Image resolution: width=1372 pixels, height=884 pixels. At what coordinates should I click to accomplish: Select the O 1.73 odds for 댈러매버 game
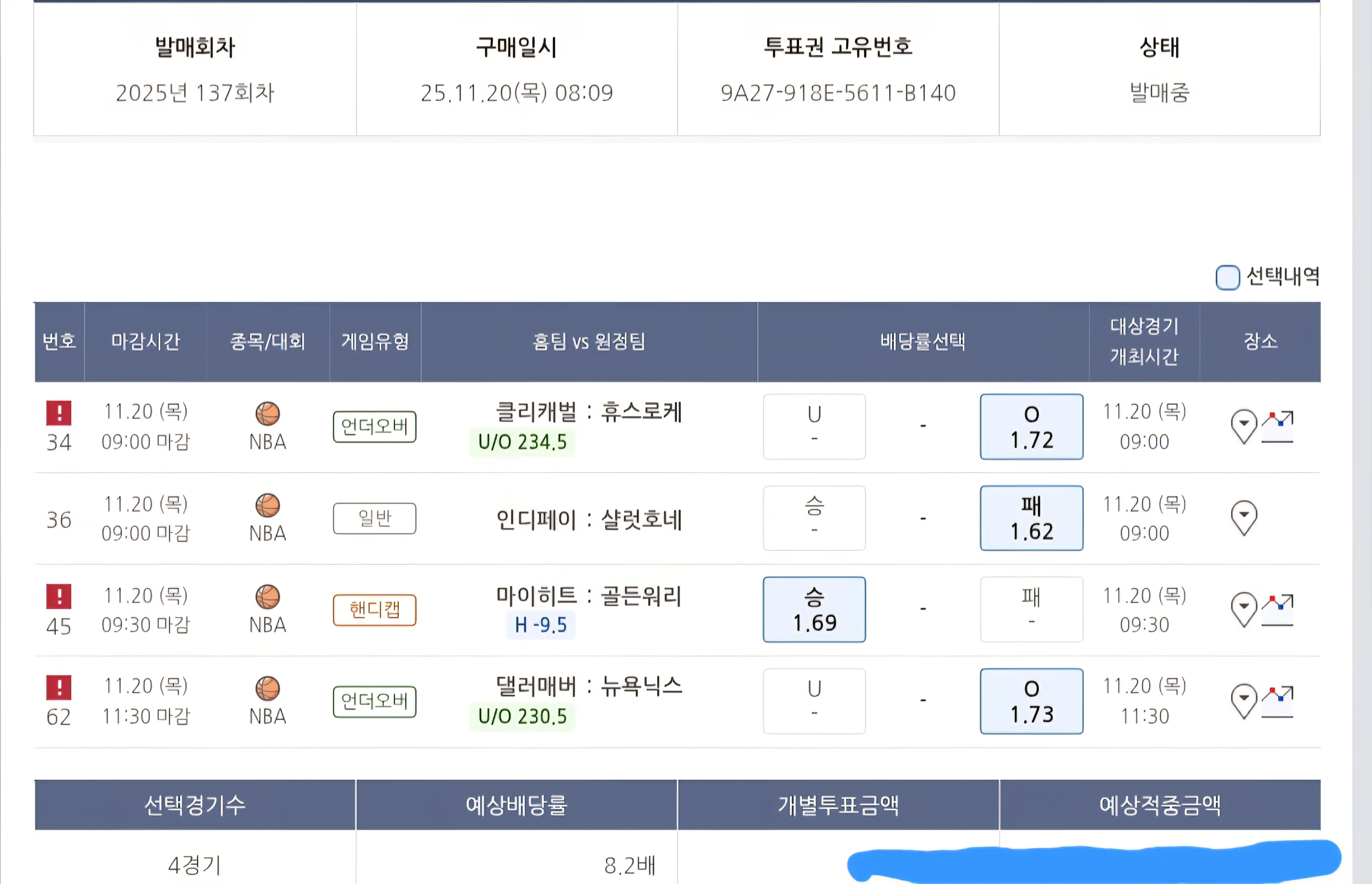pyautogui.click(x=1031, y=701)
